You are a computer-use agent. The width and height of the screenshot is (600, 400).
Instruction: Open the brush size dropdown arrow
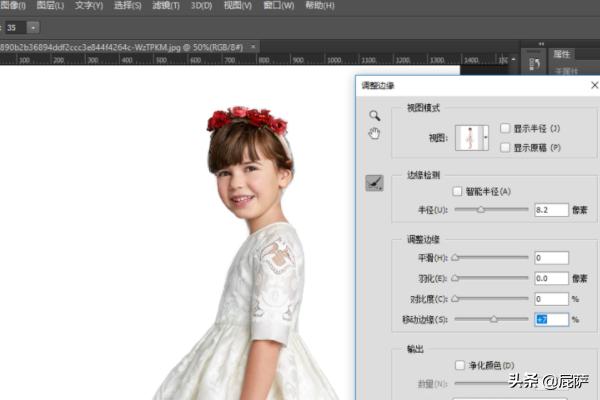34,27
